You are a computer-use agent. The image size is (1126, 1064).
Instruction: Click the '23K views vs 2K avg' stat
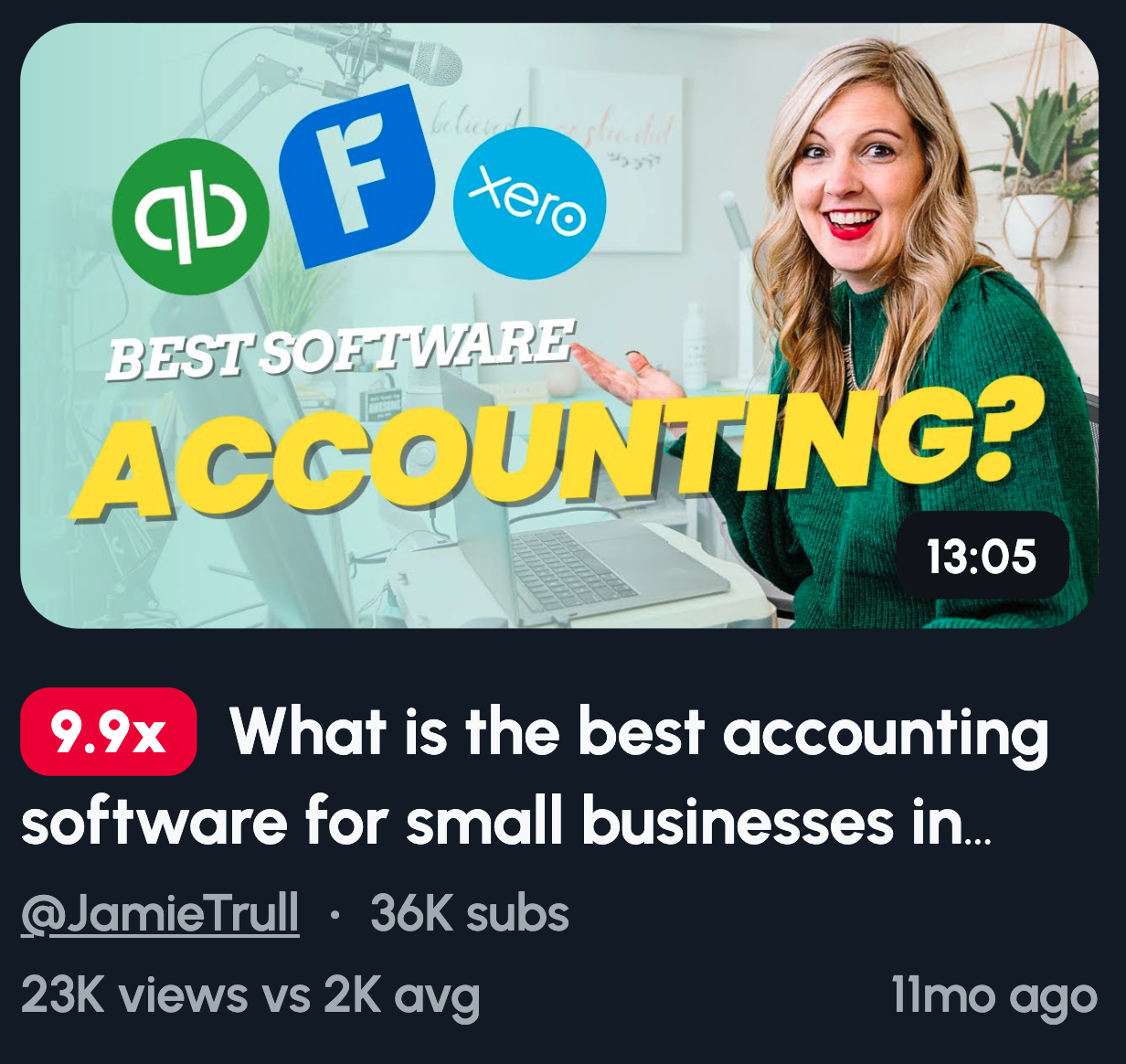pos(250,995)
